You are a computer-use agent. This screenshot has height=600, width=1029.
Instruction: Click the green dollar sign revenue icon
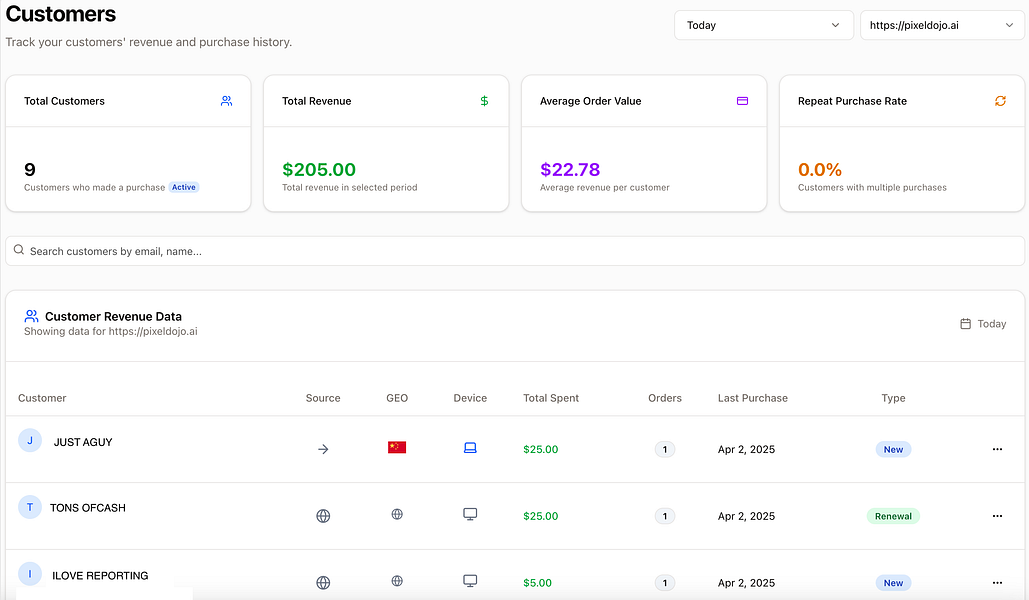click(x=484, y=101)
